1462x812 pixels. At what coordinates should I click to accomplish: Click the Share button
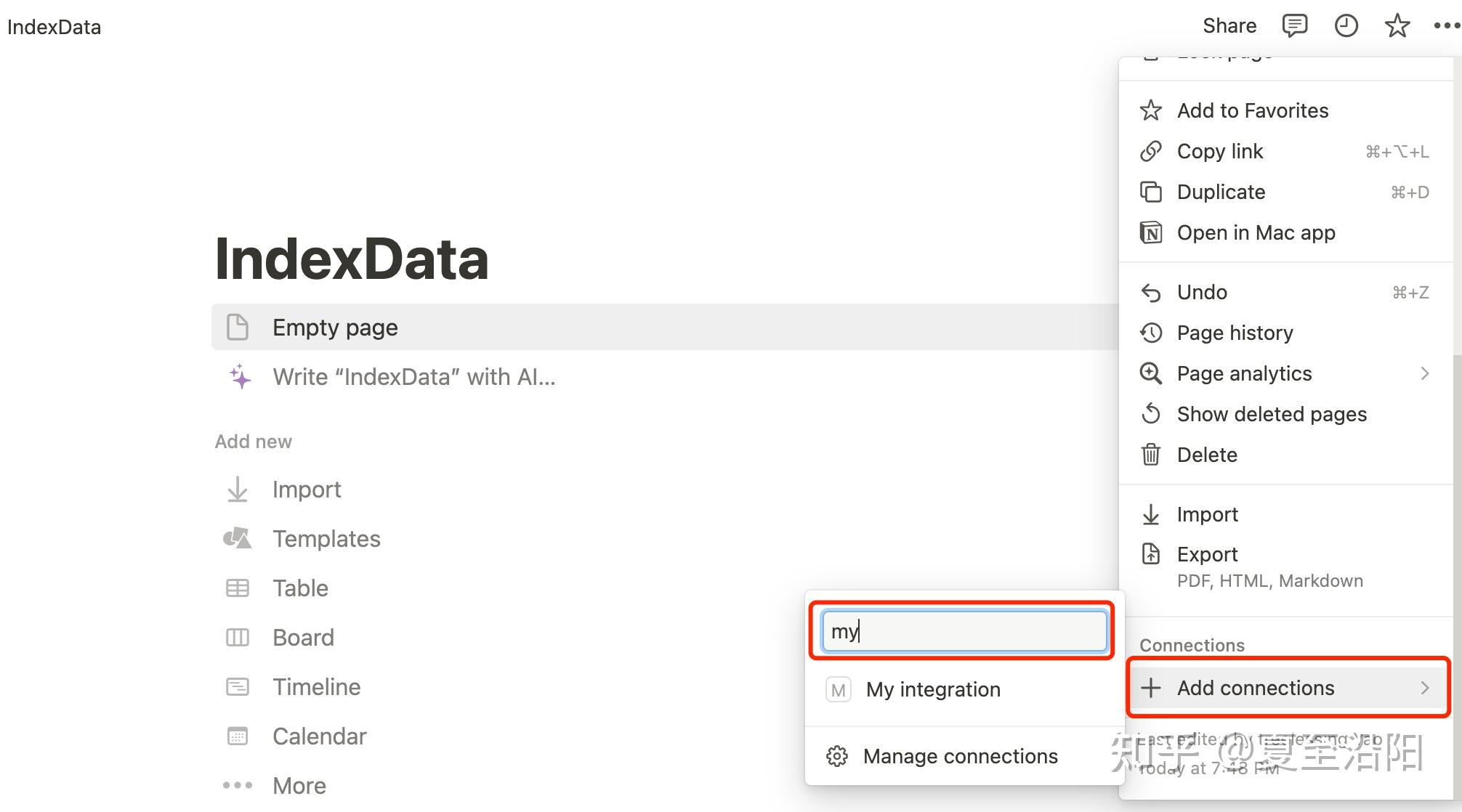(x=1229, y=26)
